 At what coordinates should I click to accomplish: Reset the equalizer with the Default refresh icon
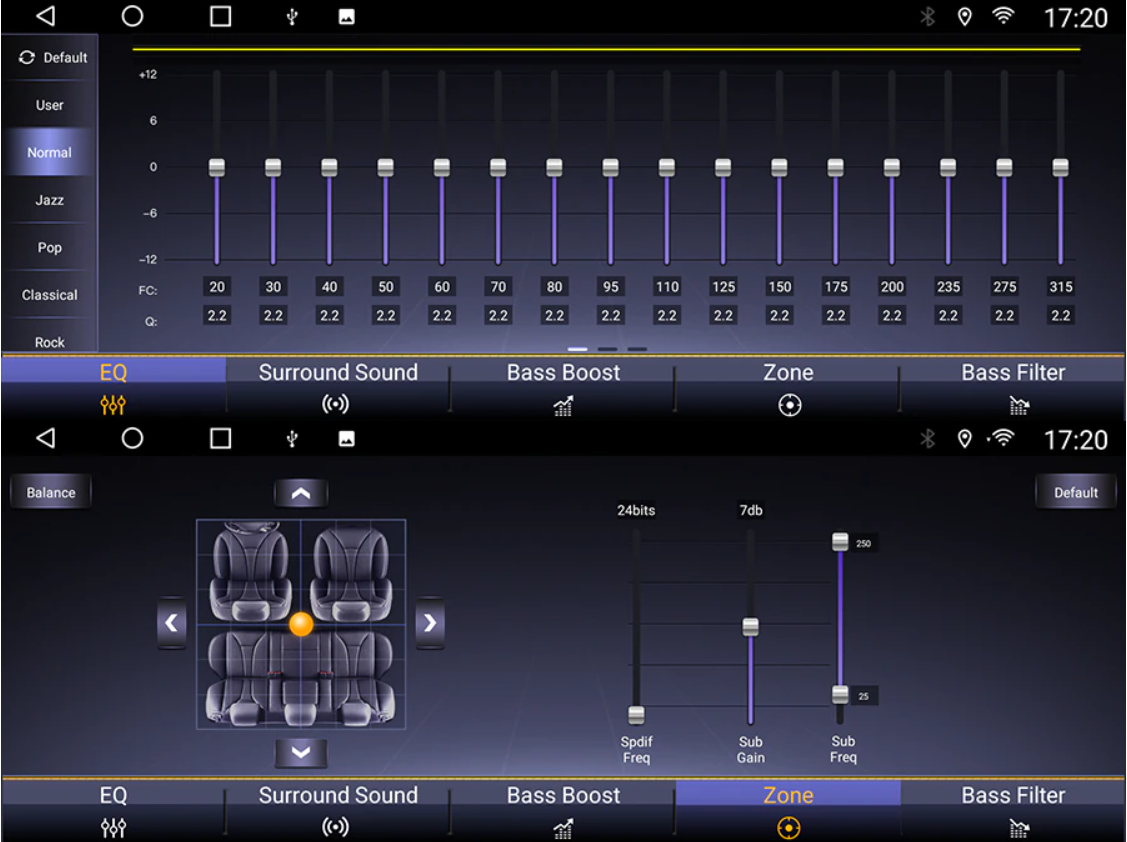tap(27, 58)
